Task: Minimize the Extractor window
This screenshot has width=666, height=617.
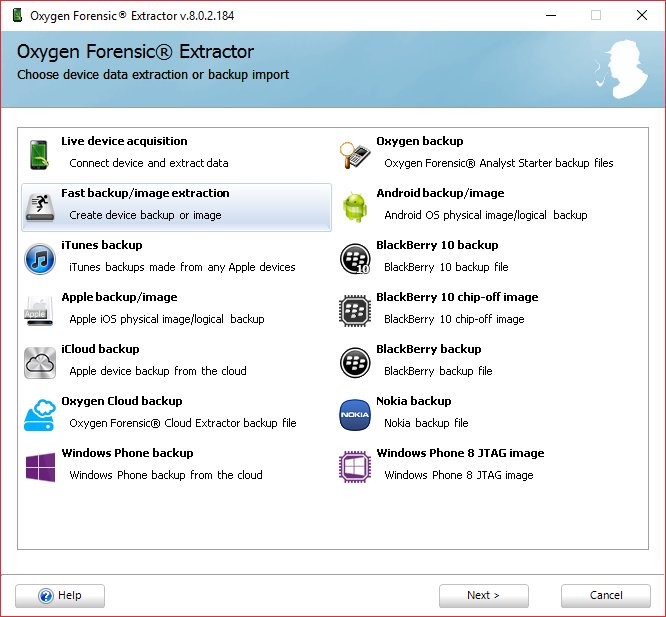Action: click(551, 16)
